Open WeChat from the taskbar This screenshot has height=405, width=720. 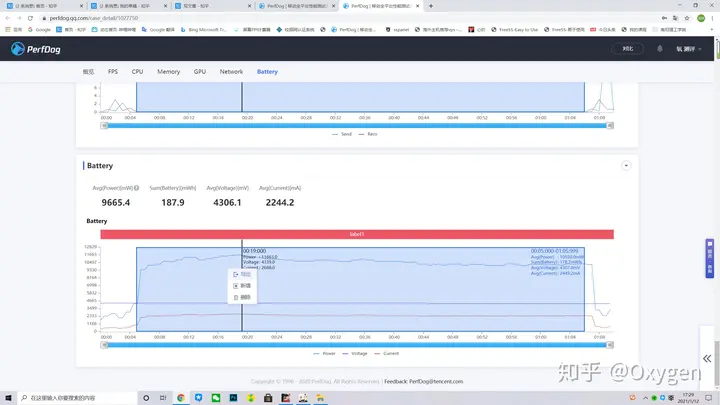point(216,398)
